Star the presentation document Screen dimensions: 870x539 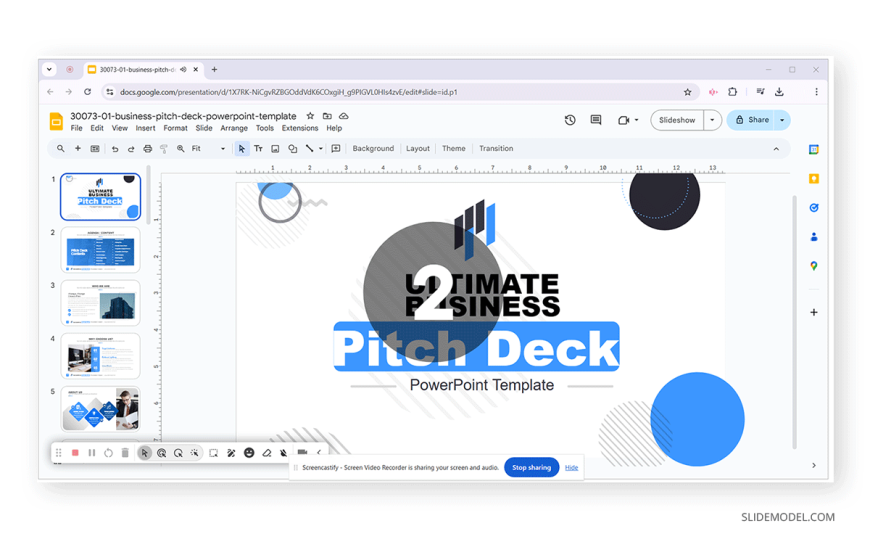(310, 116)
